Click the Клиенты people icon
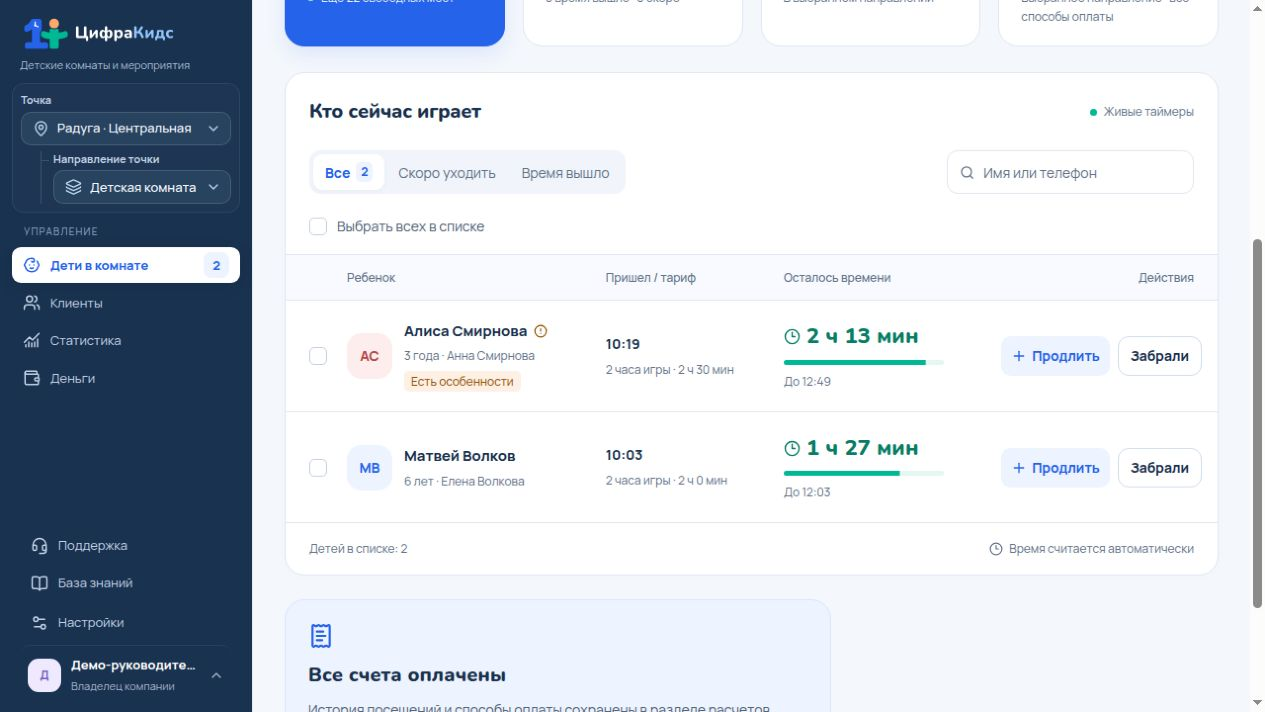This screenshot has height=712, width=1265. pyautogui.click(x=31, y=303)
